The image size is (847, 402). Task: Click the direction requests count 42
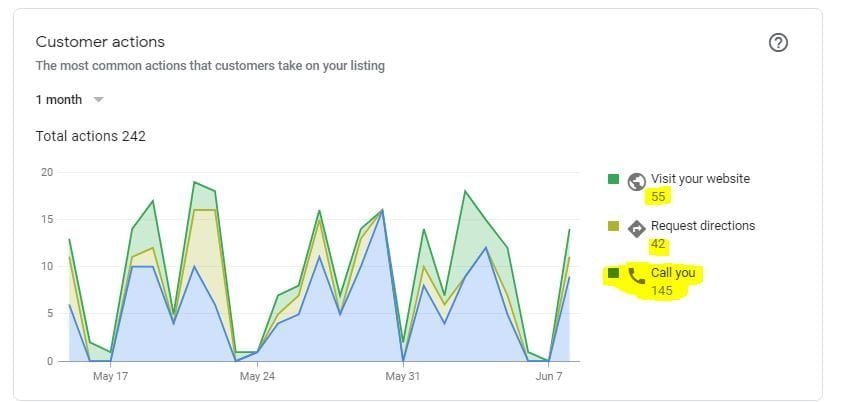pyautogui.click(x=658, y=244)
